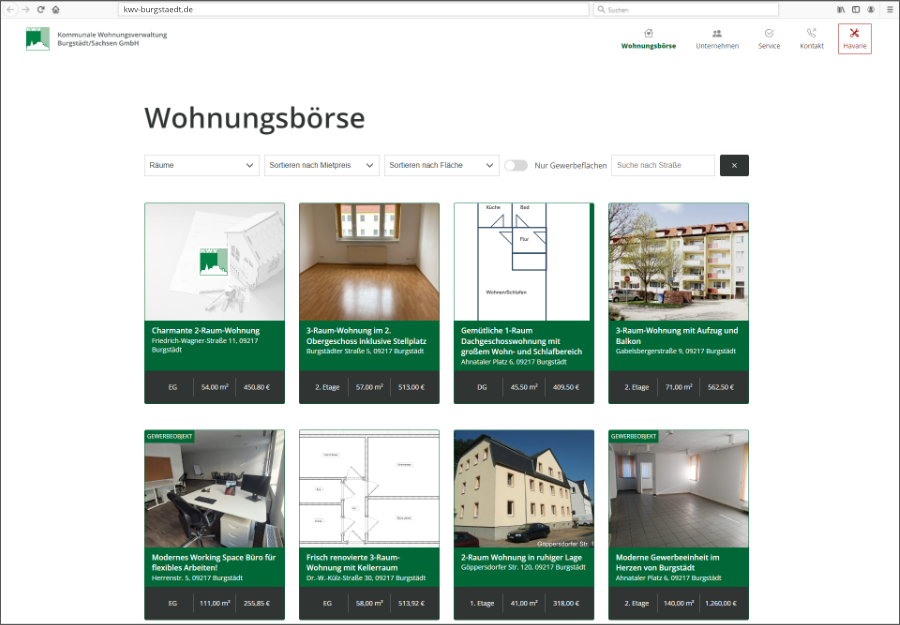Open Sortieren nach Mietpreis dropdown
Image resolution: width=900 pixels, height=625 pixels.
[321, 165]
